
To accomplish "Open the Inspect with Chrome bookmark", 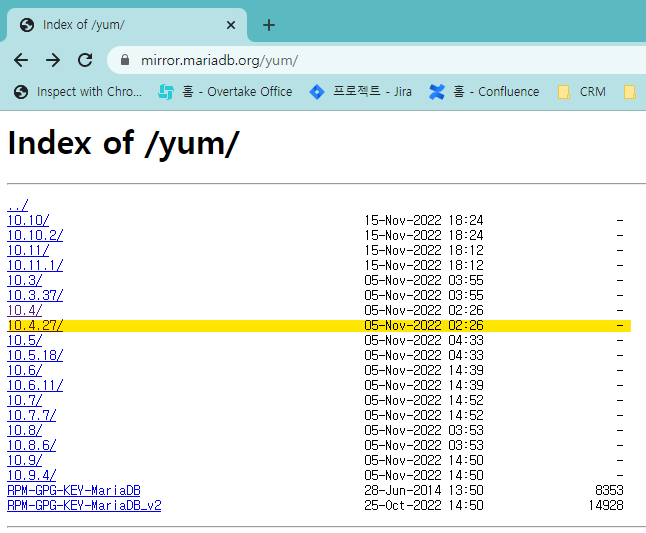I will 77,91.
